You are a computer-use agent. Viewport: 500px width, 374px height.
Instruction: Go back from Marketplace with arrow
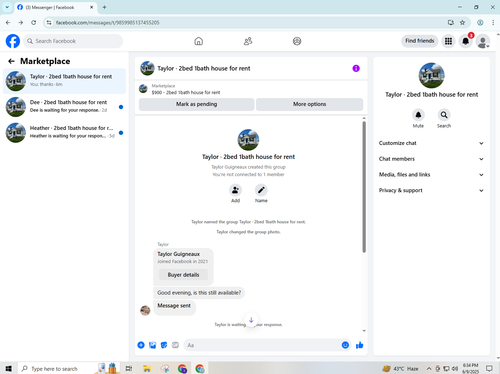click(x=11, y=61)
